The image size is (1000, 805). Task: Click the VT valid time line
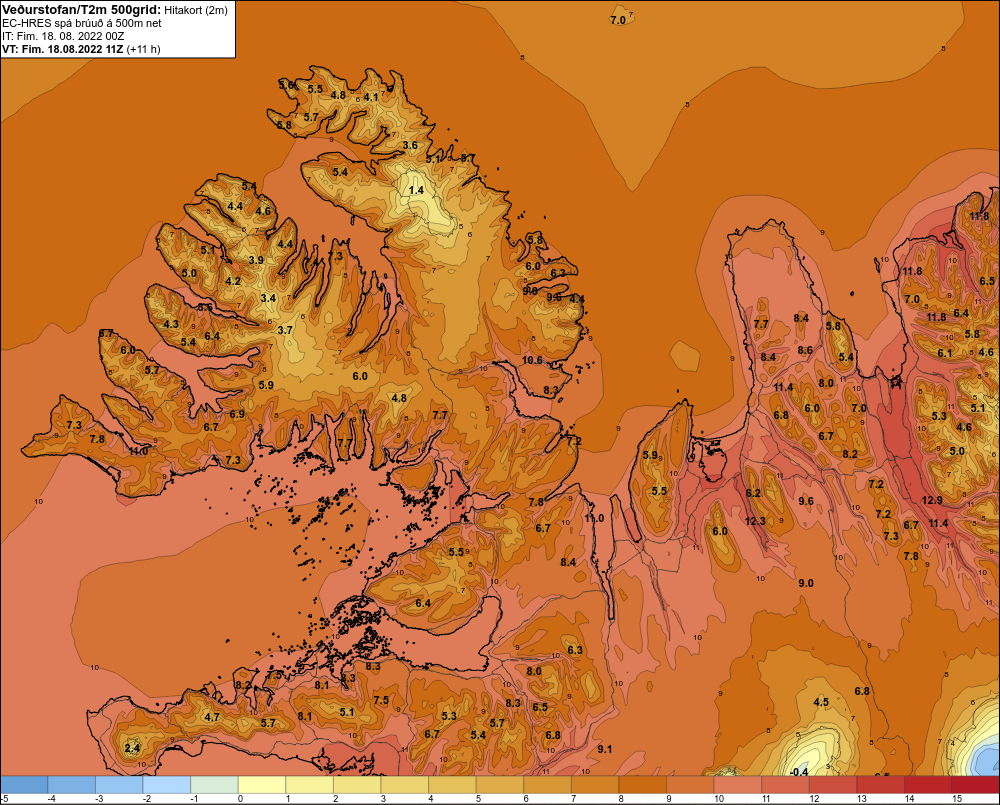81,49
